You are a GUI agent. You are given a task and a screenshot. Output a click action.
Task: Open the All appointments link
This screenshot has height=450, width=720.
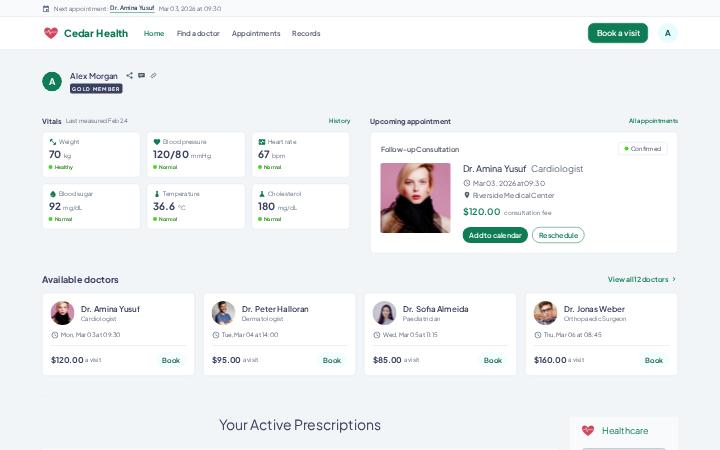[x=653, y=121]
